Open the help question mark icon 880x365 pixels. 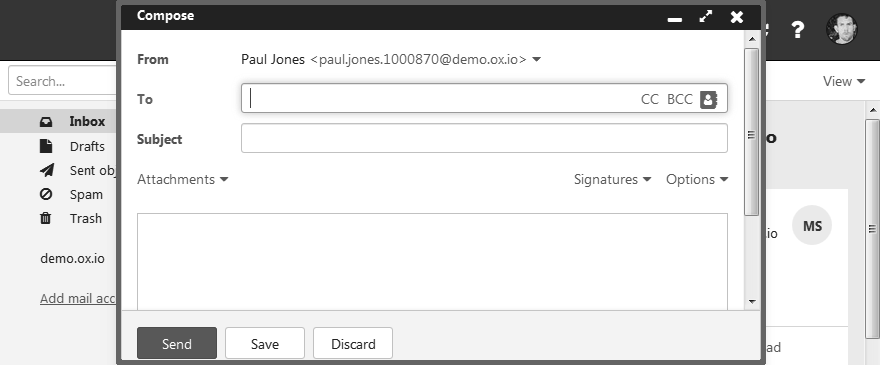click(798, 29)
